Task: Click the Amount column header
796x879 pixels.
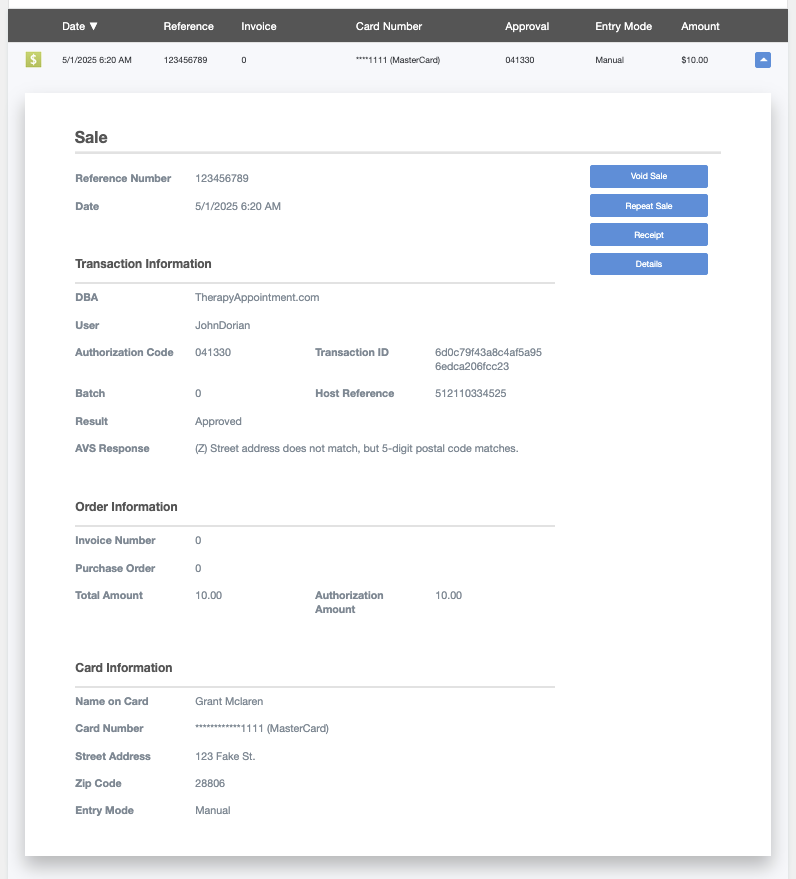Action: point(700,26)
